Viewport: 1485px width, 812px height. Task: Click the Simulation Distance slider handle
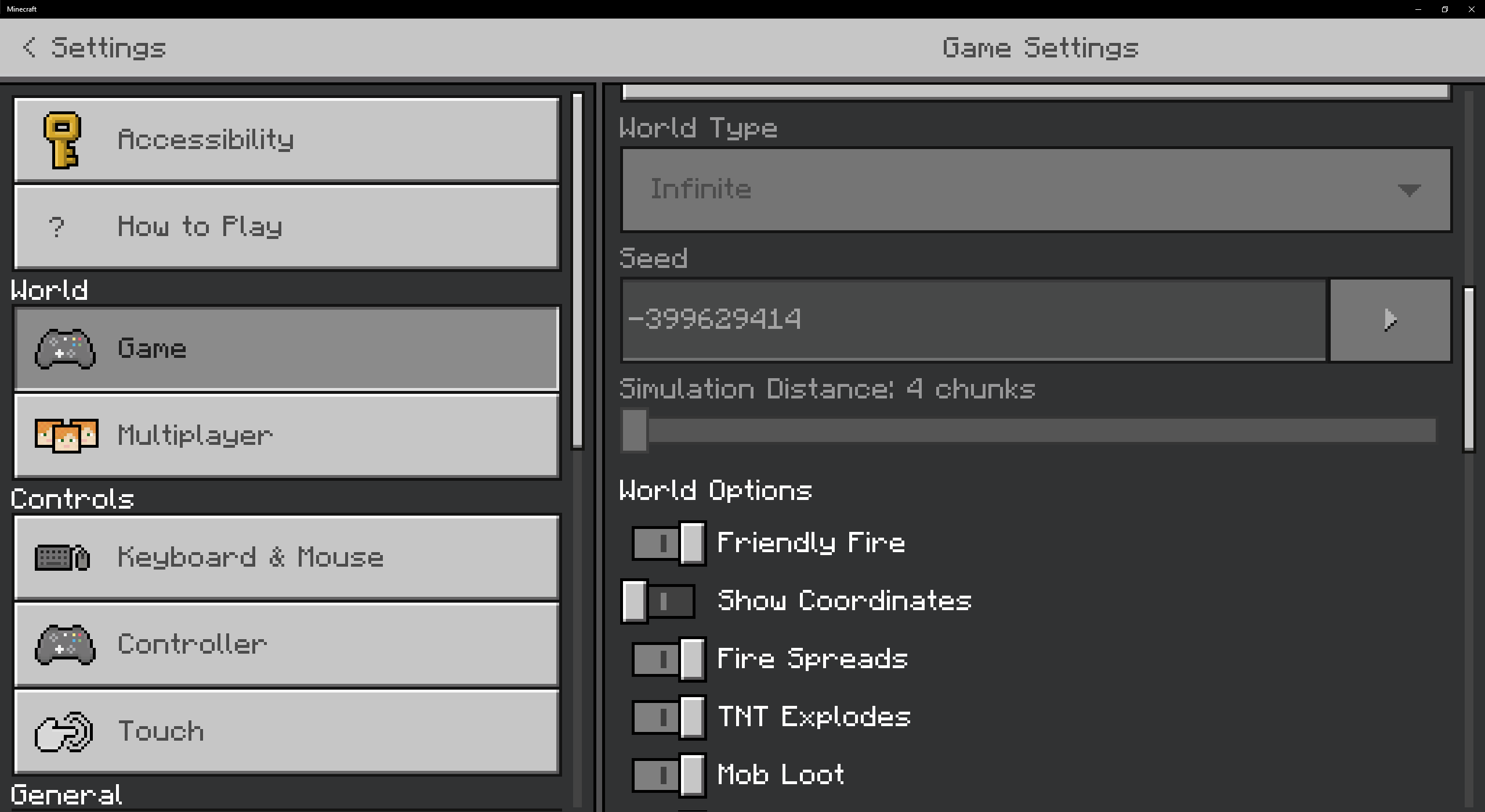click(635, 430)
